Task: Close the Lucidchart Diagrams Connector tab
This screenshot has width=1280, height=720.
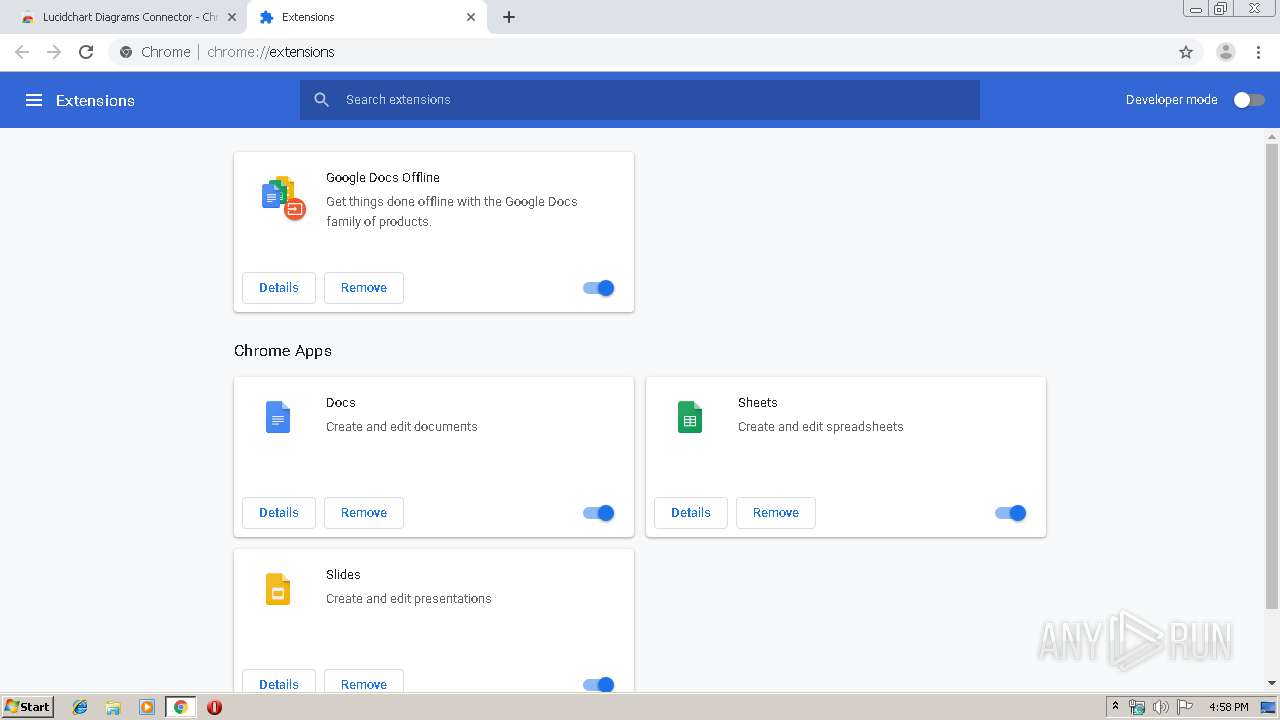Action: [x=232, y=17]
